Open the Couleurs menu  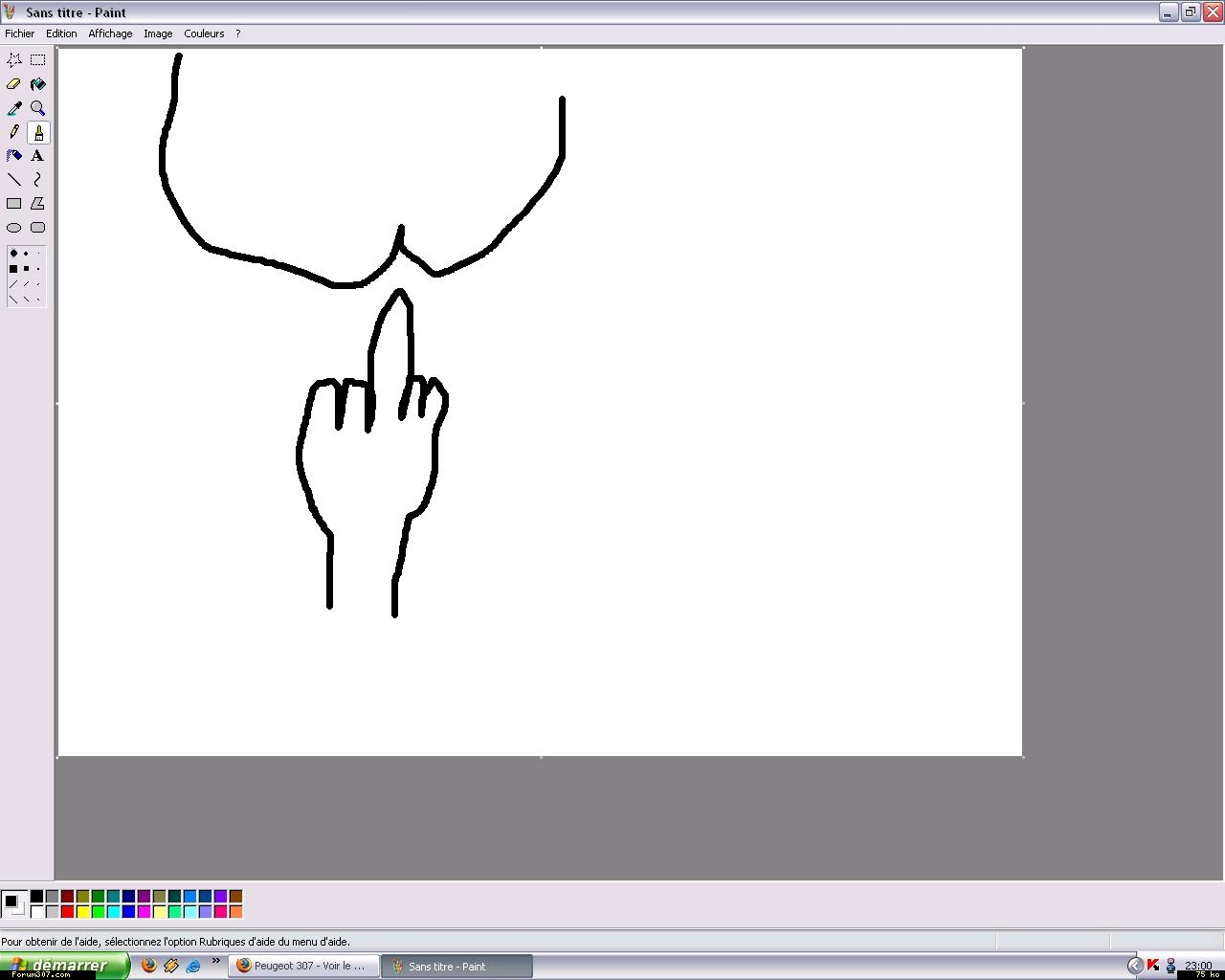(204, 33)
